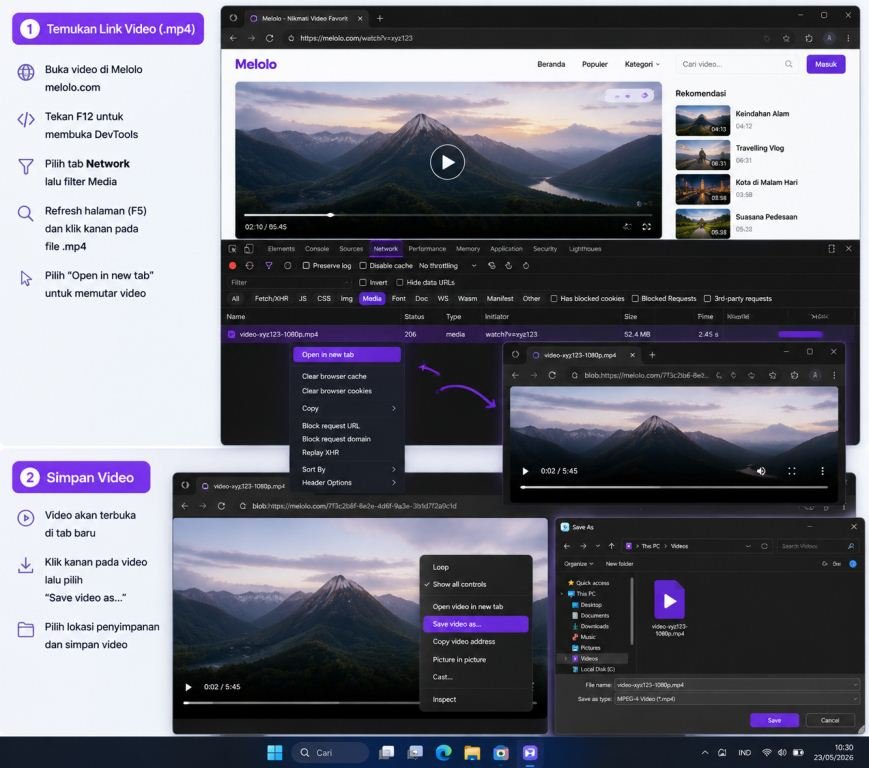The image size is (869, 768).
Task: Expand the Kategori dropdown in the Melolo navbar
Action: coord(642,64)
